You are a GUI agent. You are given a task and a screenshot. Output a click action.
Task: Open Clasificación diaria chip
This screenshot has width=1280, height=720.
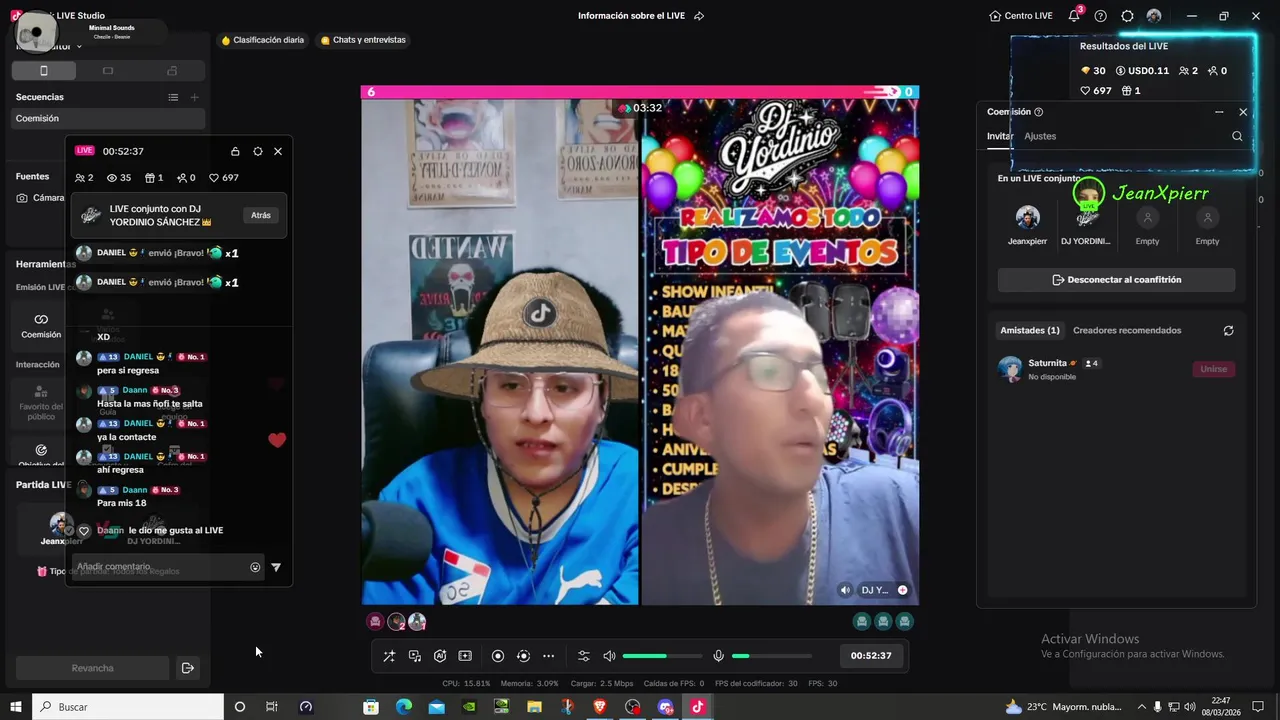(x=263, y=40)
